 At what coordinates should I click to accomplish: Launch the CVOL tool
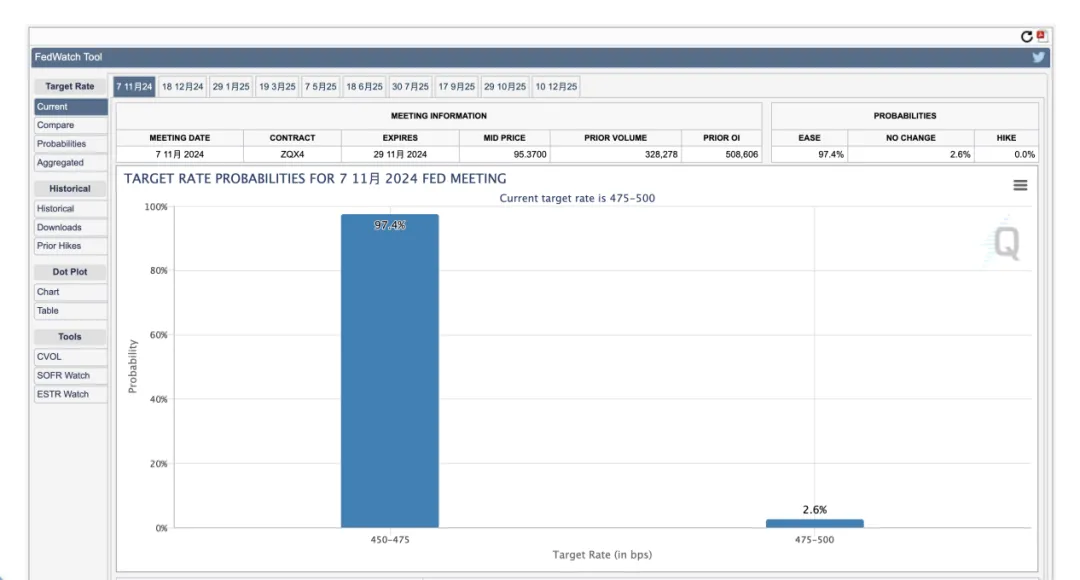click(x=71, y=357)
